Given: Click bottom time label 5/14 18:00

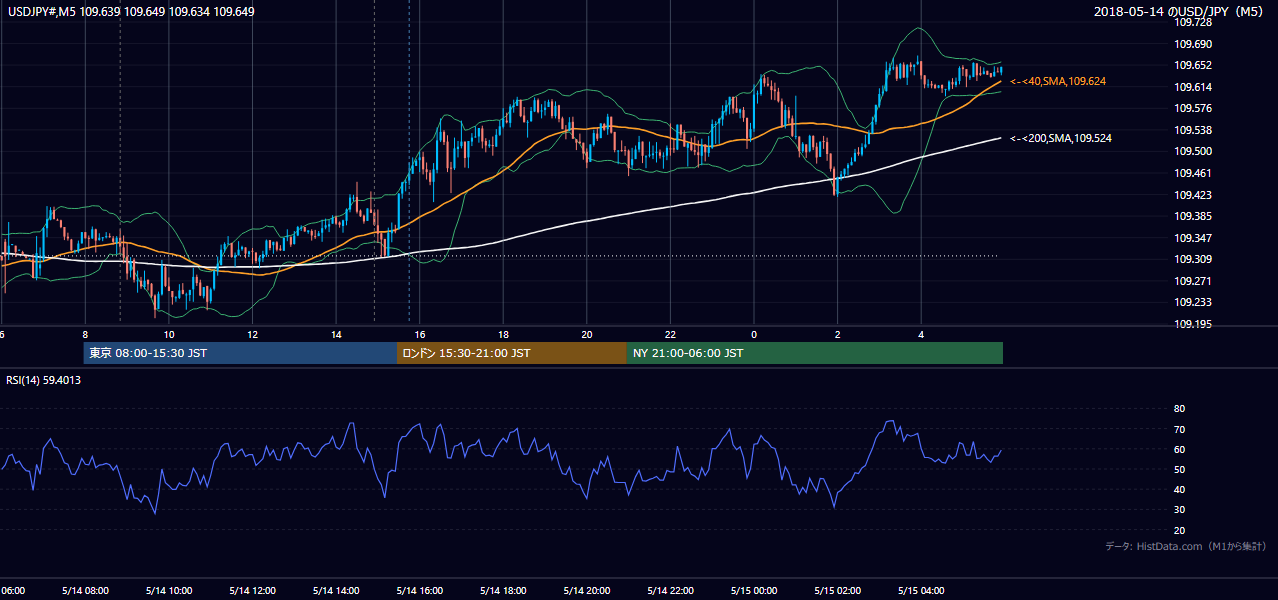Looking at the screenshot, I should [x=504, y=590].
